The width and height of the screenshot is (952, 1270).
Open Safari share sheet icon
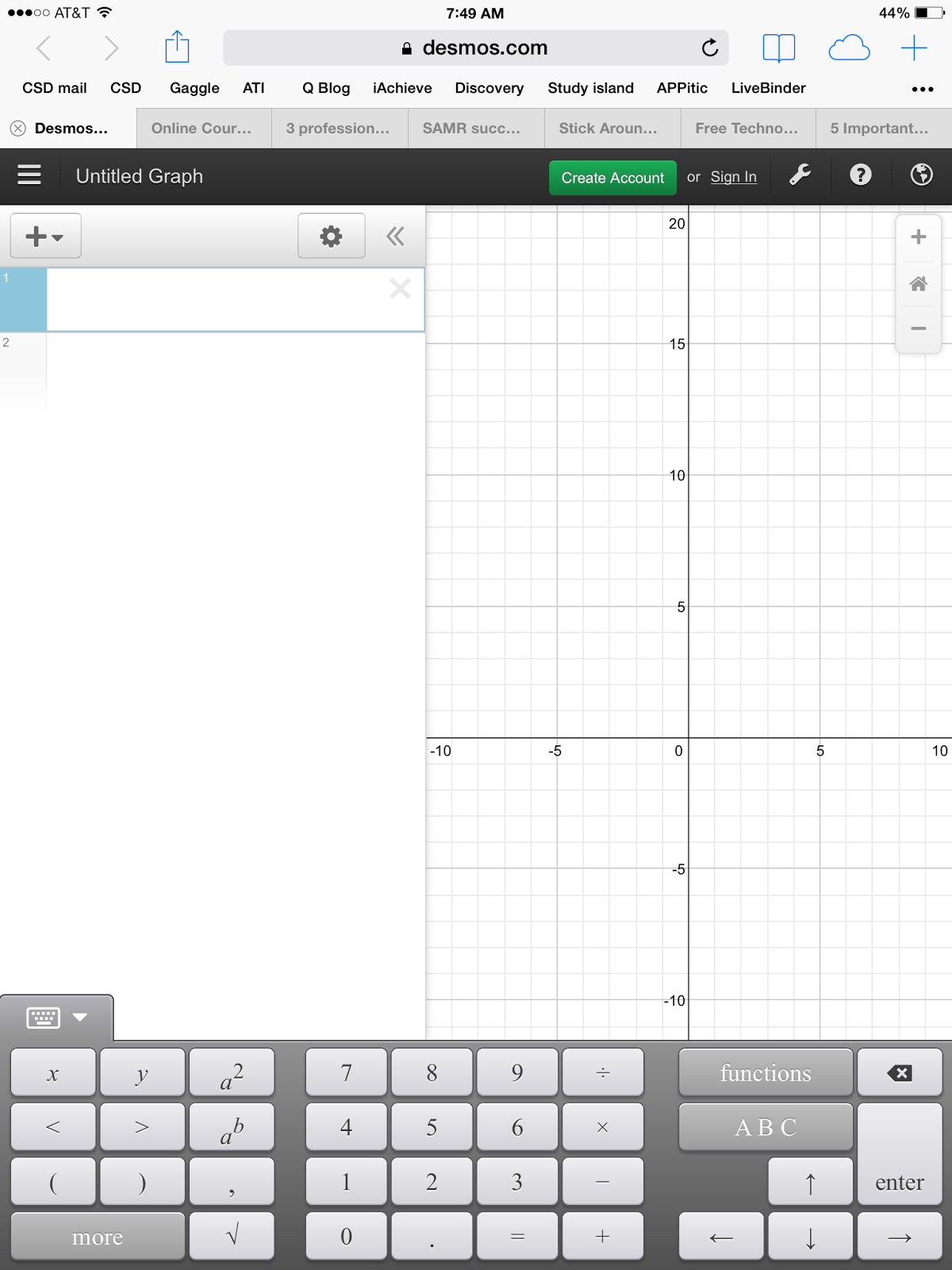point(177,47)
